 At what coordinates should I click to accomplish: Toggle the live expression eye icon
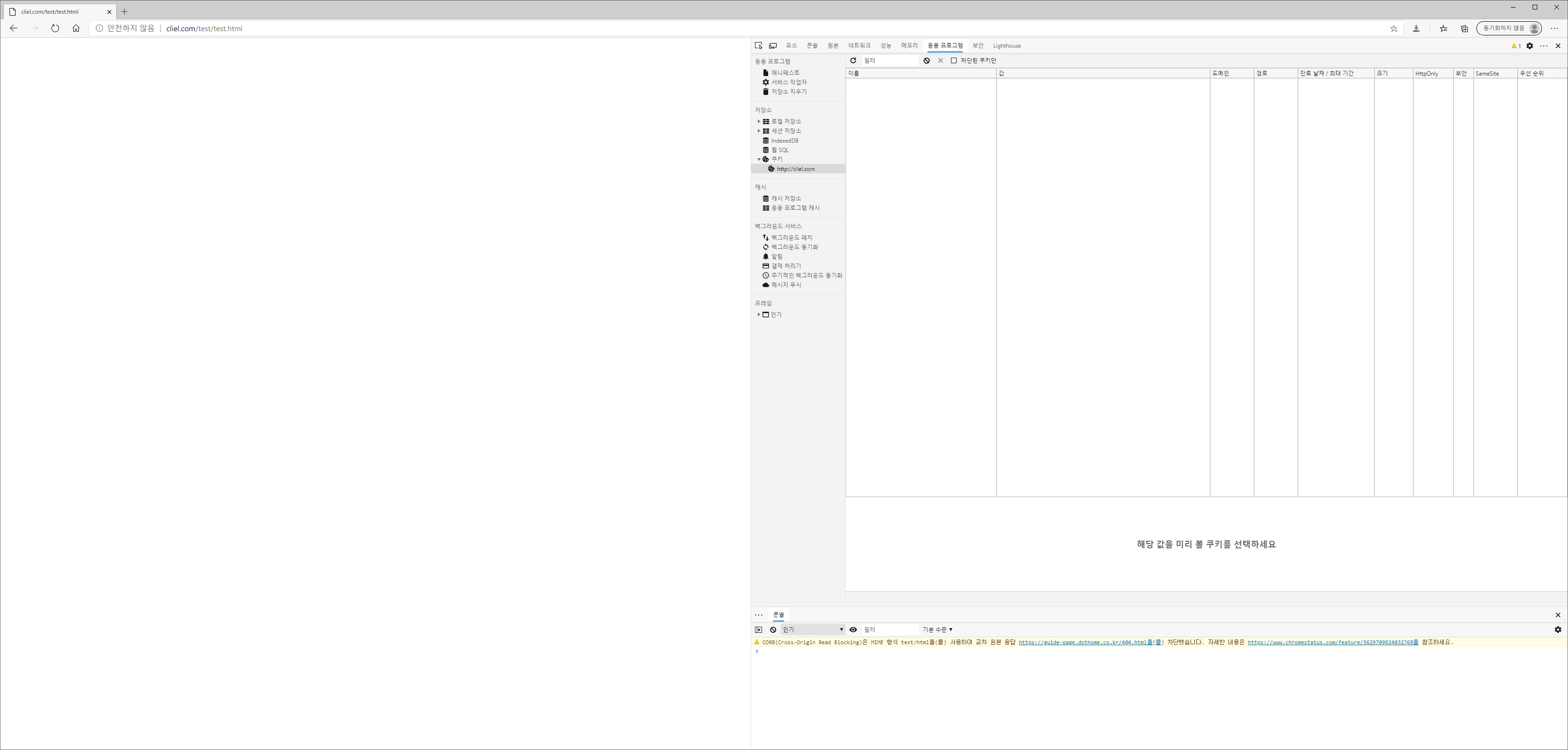click(853, 630)
